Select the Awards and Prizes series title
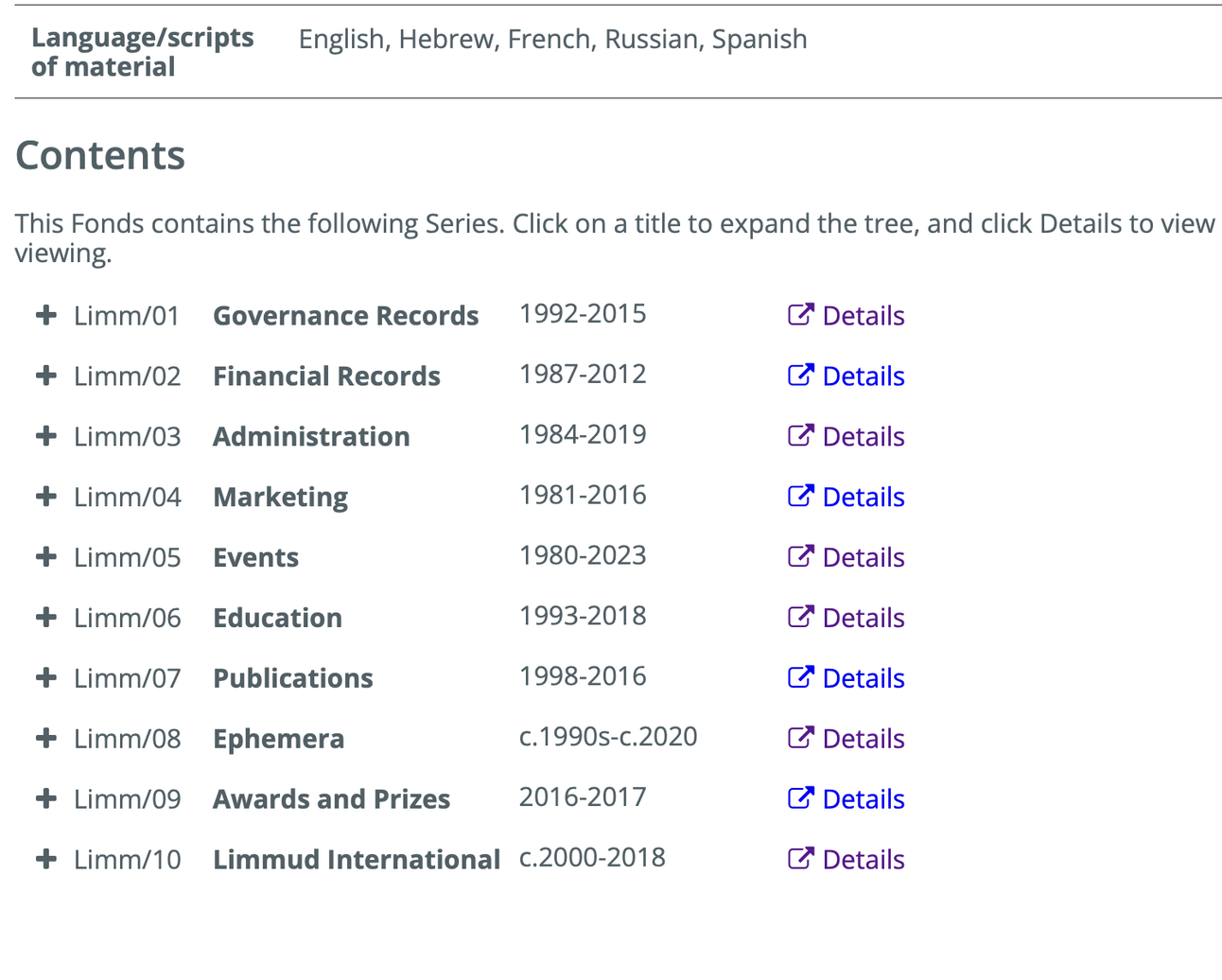The width and height of the screenshot is (1222, 980). pyautogui.click(x=332, y=799)
